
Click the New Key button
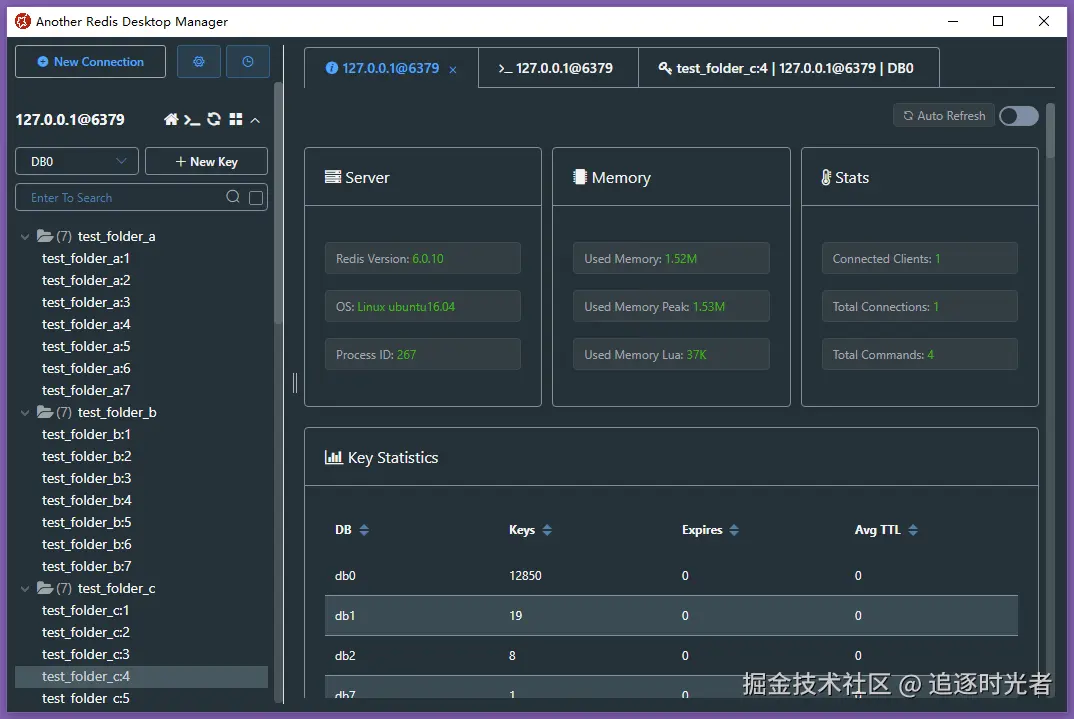pos(206,162)
